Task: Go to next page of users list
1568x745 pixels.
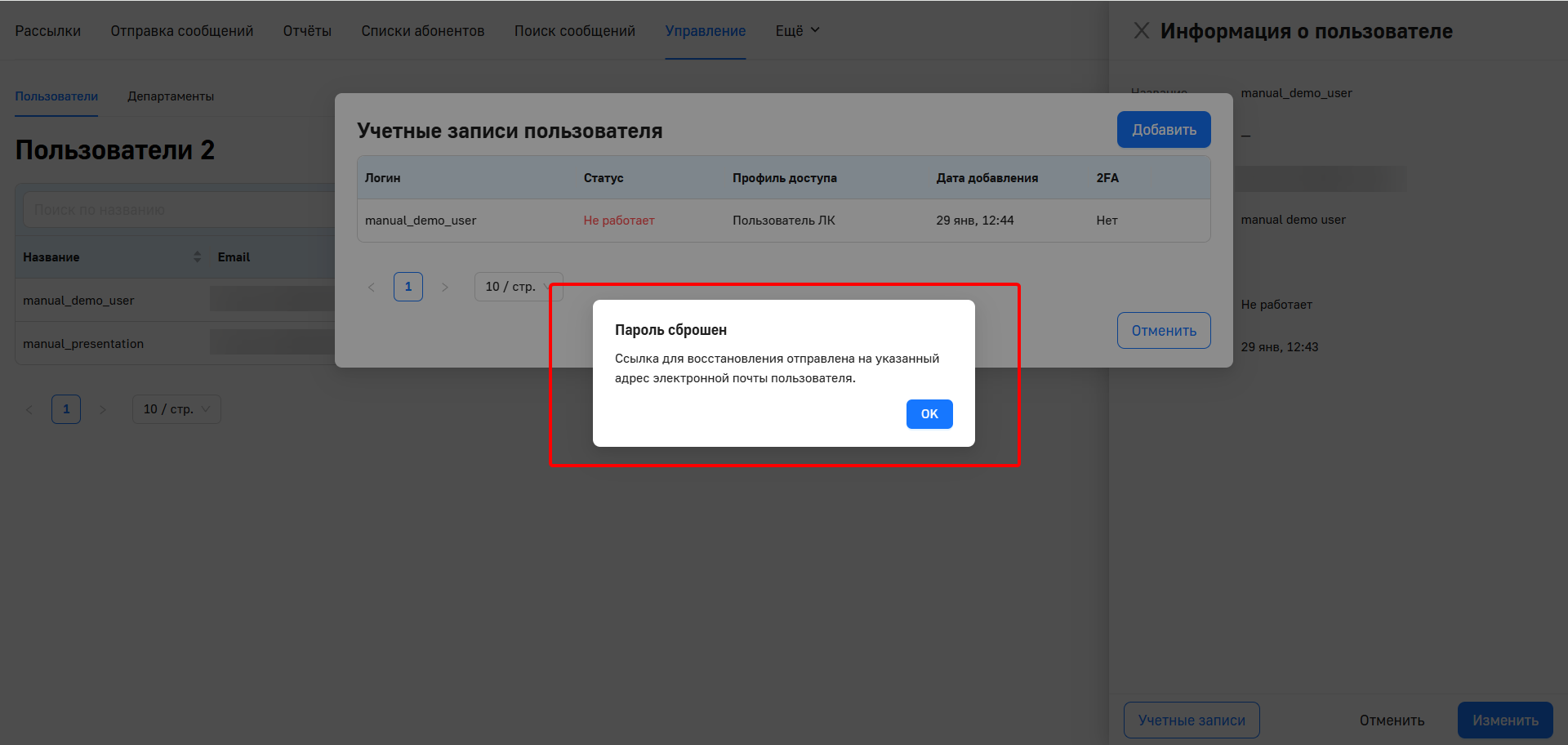Action: 103,409
